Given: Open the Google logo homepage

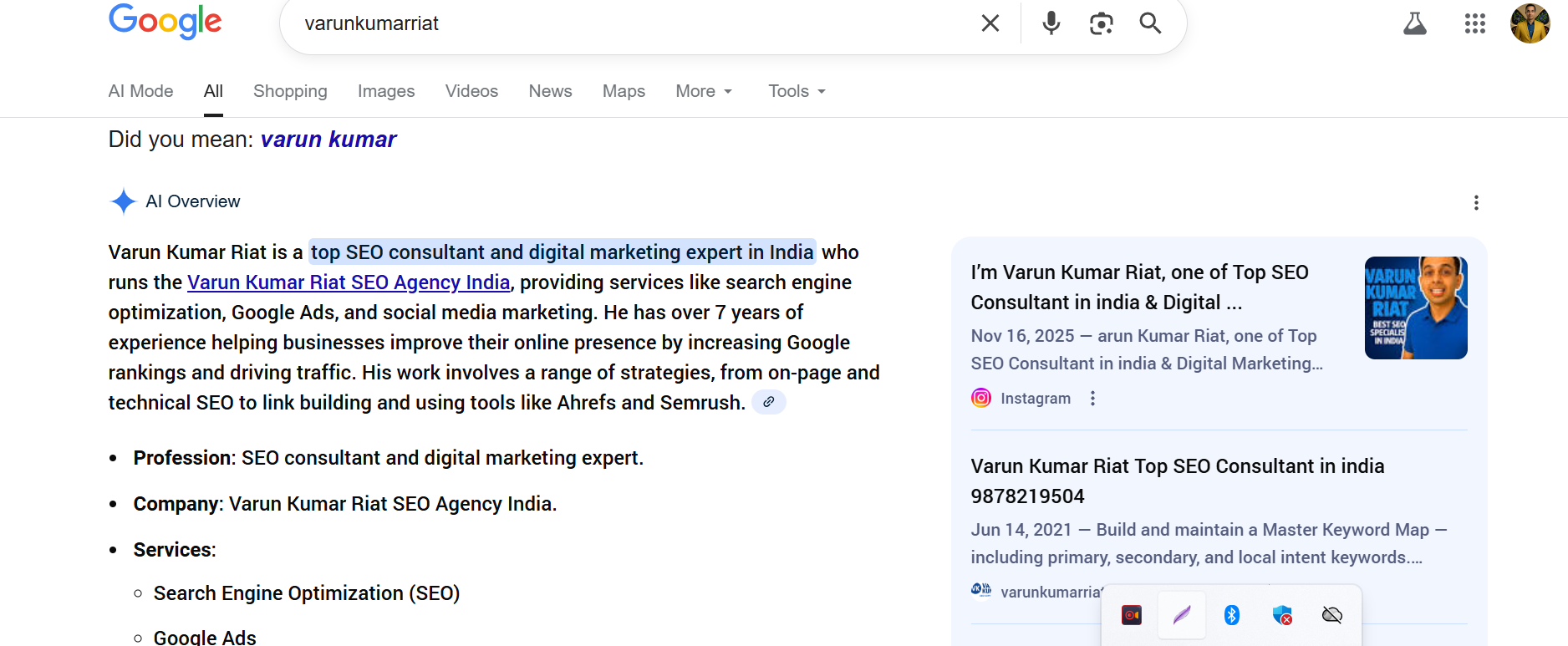Looking at the screenshot, I should tap(165, 21).
